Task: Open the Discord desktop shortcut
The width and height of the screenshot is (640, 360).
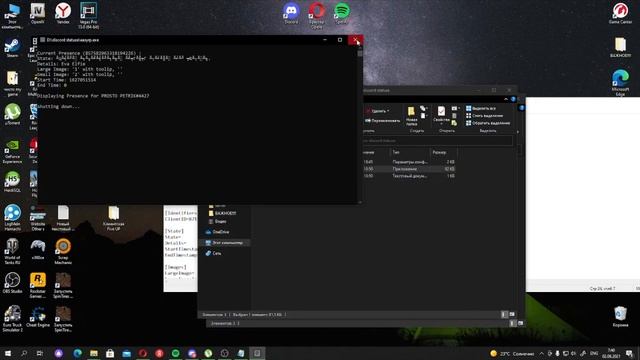Action: 291,13
